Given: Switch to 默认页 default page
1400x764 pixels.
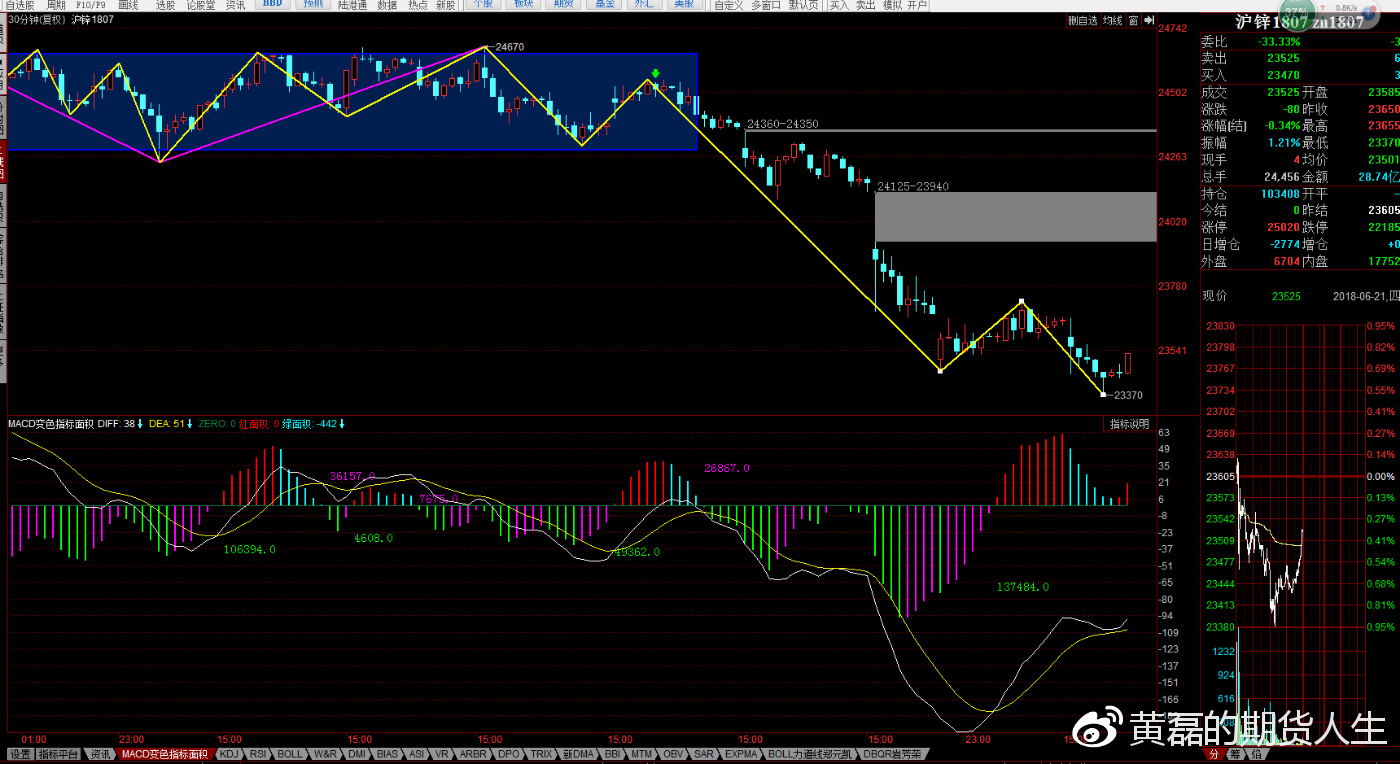Looking at the screenshot, I should pos(804,5).
